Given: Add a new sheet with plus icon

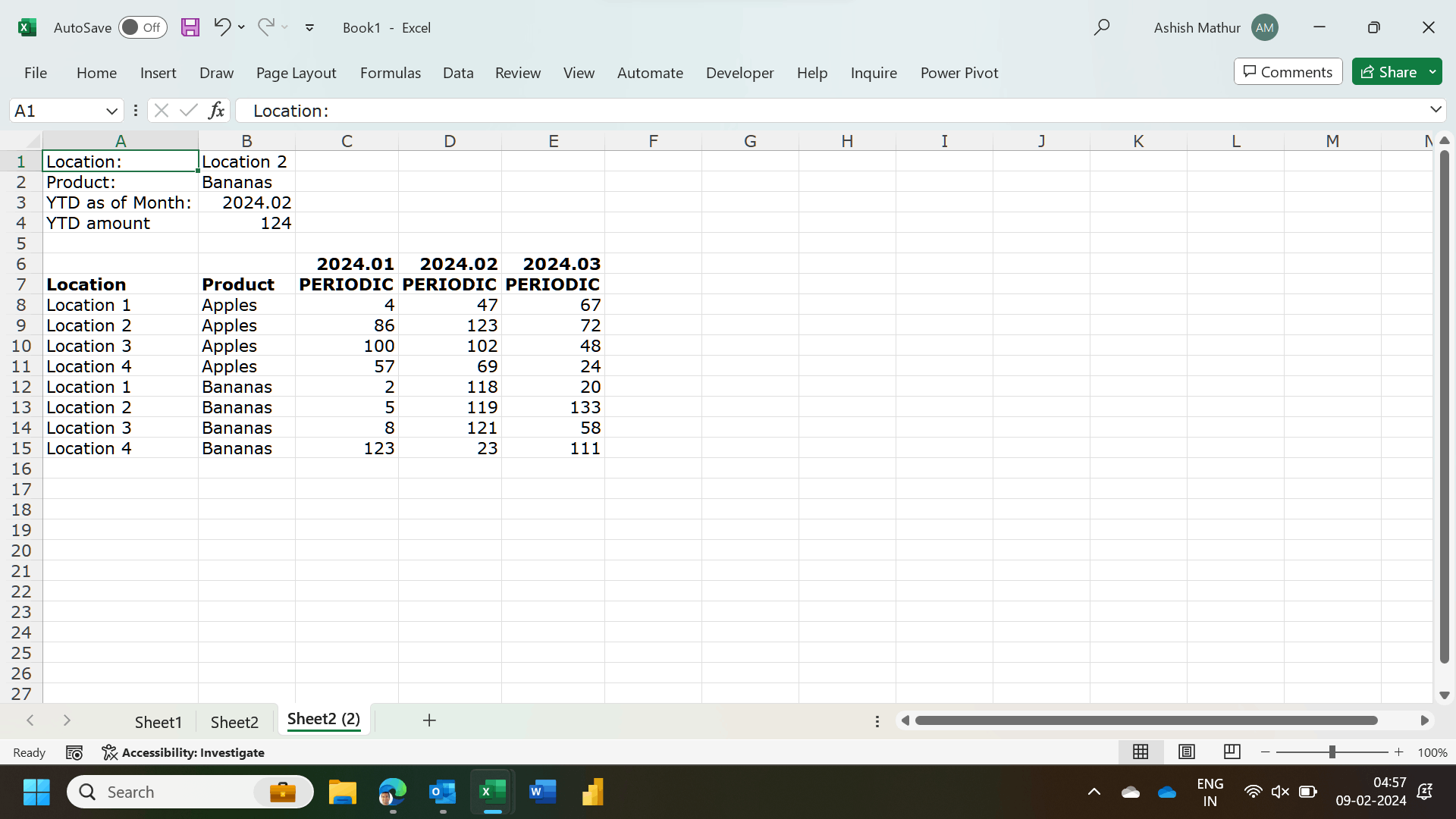Looking at the screenshot, I should coord(429,720).
